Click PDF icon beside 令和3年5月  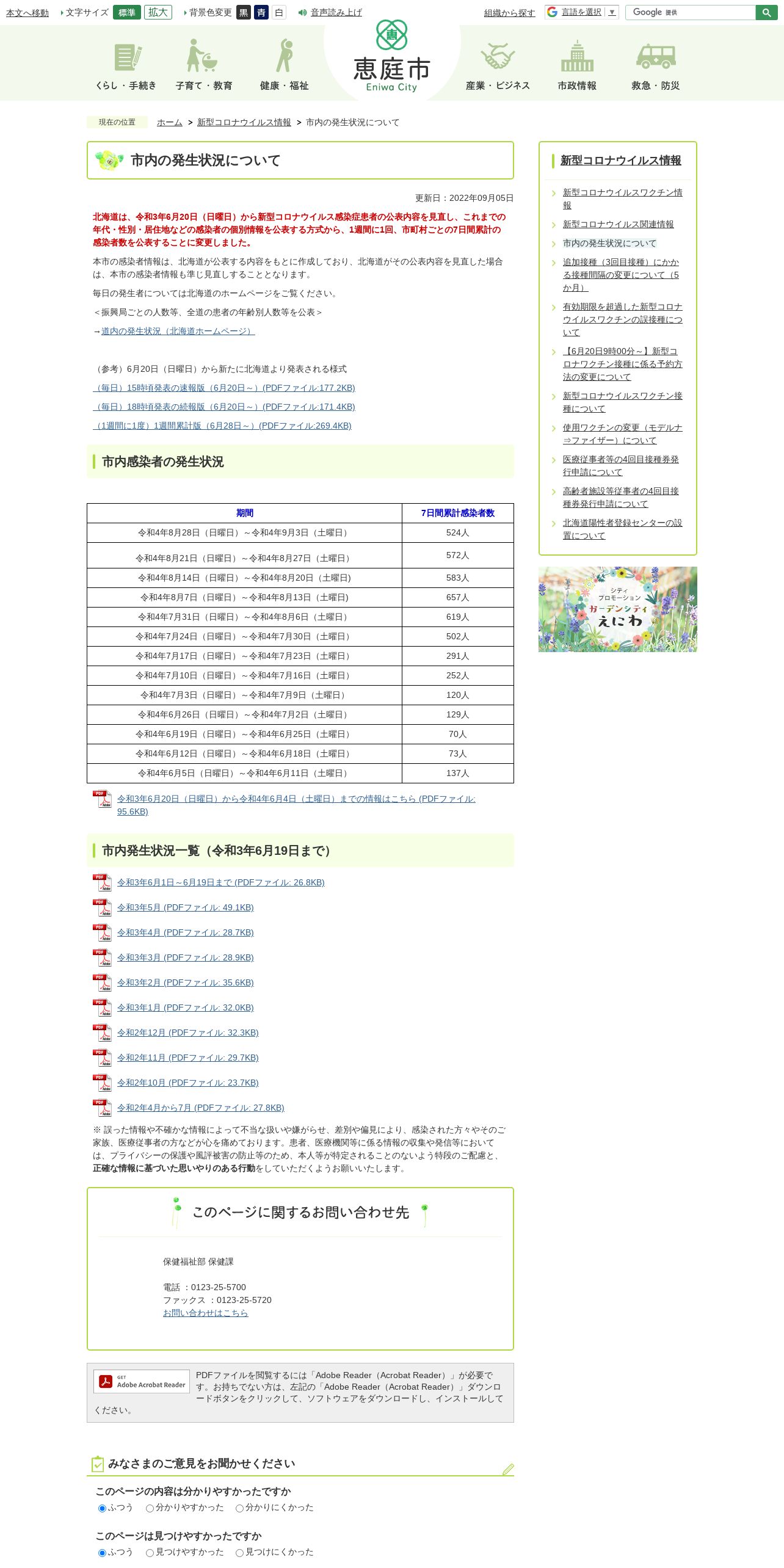pyautogui.click(x=102, y=908)
